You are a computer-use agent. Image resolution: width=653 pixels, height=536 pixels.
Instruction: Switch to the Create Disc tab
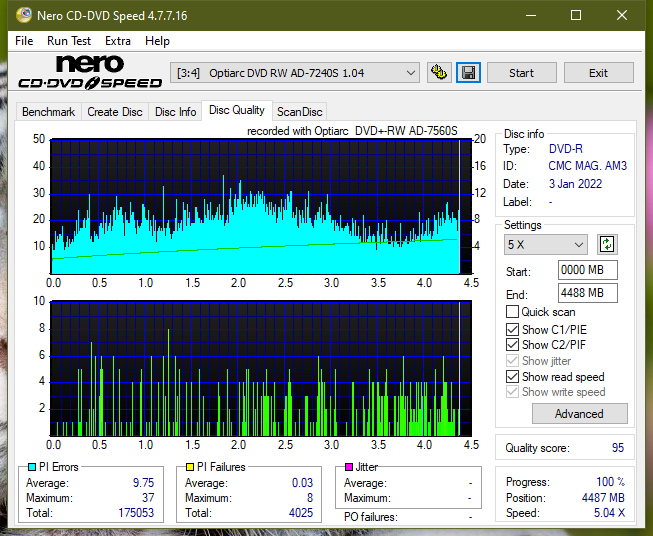pos(115,112)
